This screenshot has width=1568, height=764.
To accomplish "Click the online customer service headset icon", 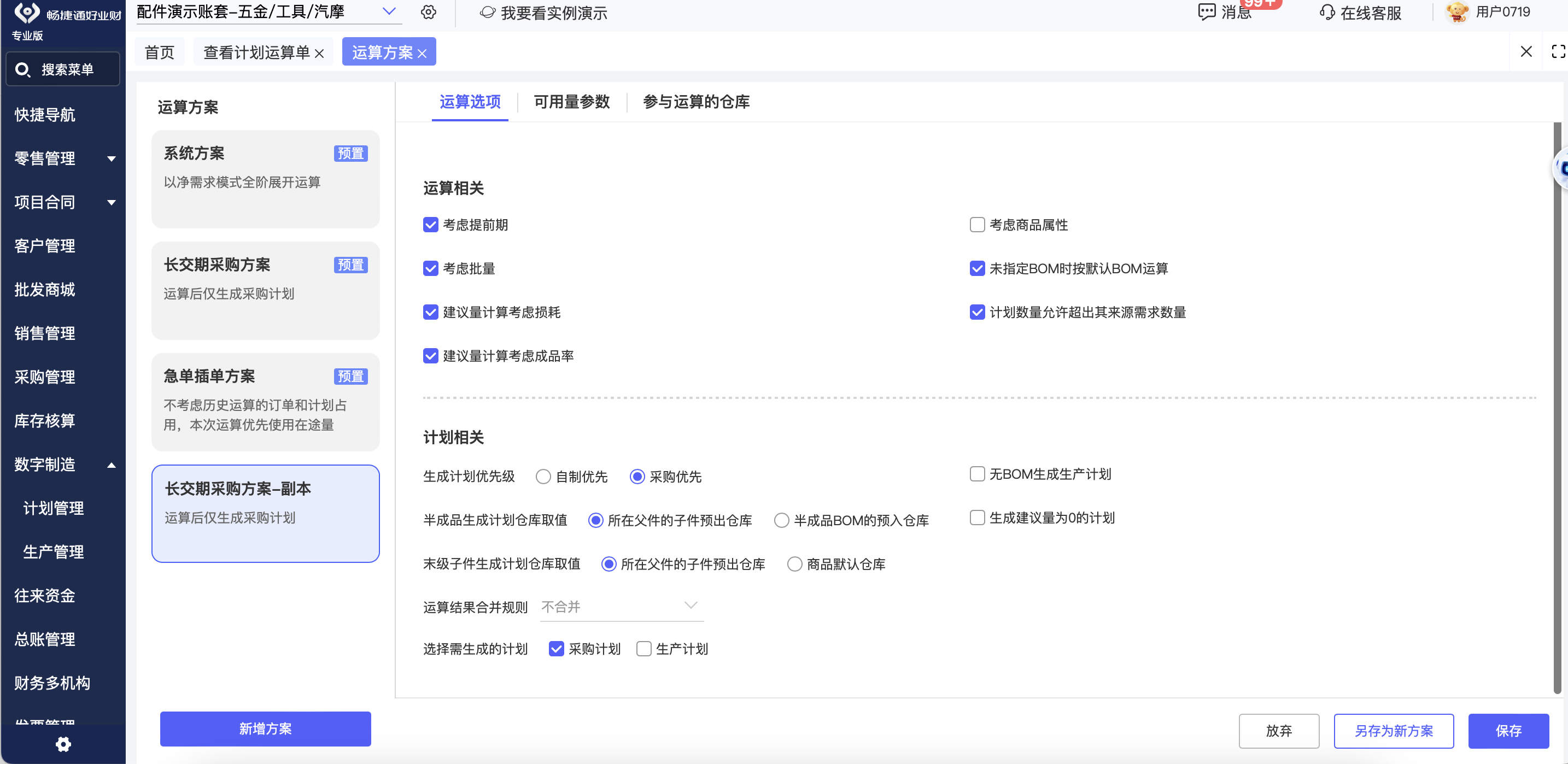I will coord(1327,12).
